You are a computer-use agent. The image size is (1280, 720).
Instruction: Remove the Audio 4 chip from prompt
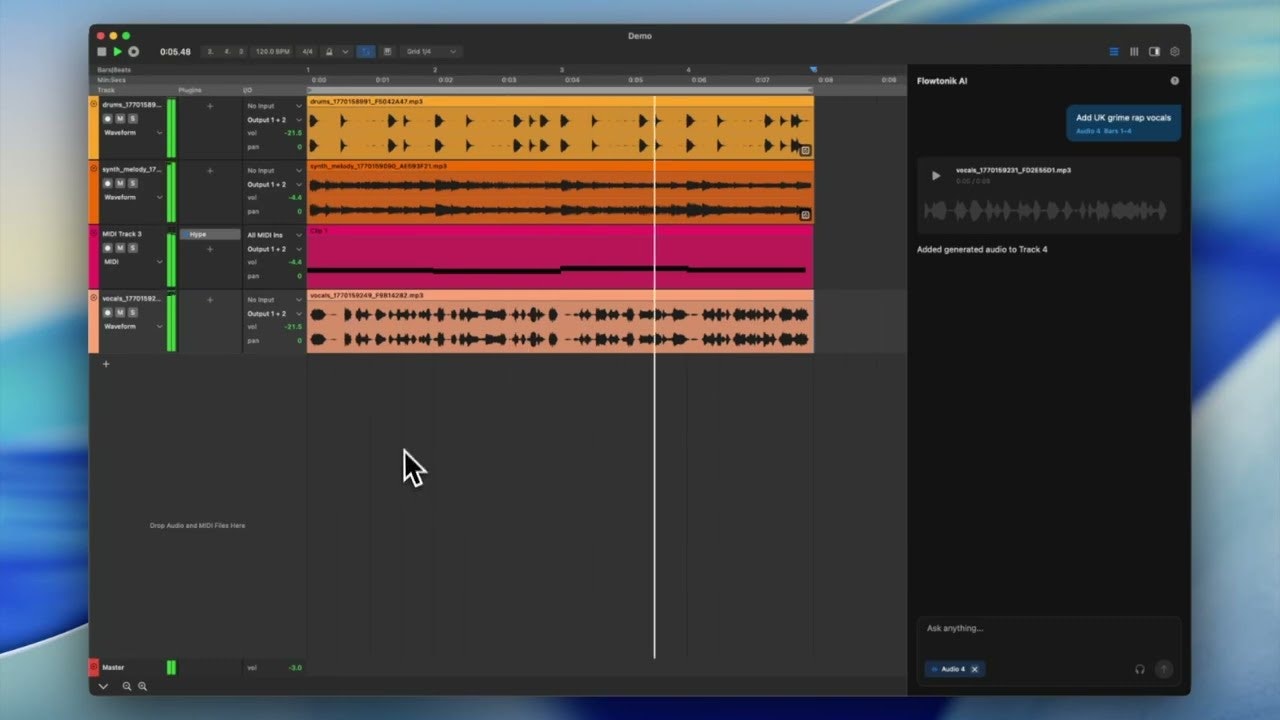975,669
